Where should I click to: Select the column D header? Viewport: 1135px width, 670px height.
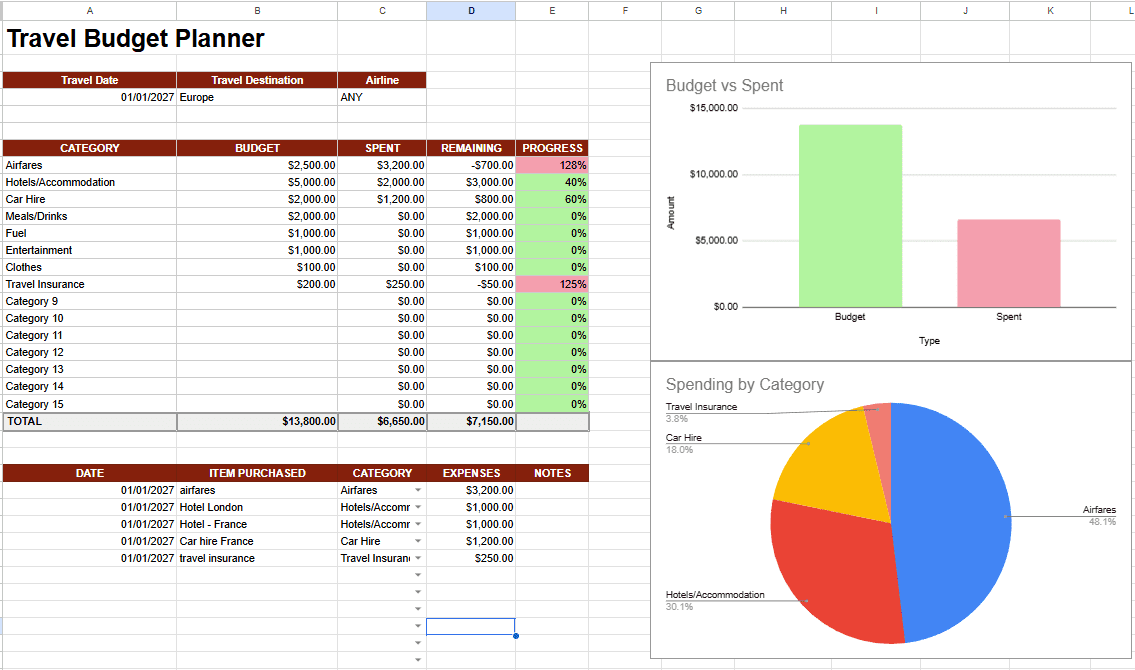coord(470,10)
